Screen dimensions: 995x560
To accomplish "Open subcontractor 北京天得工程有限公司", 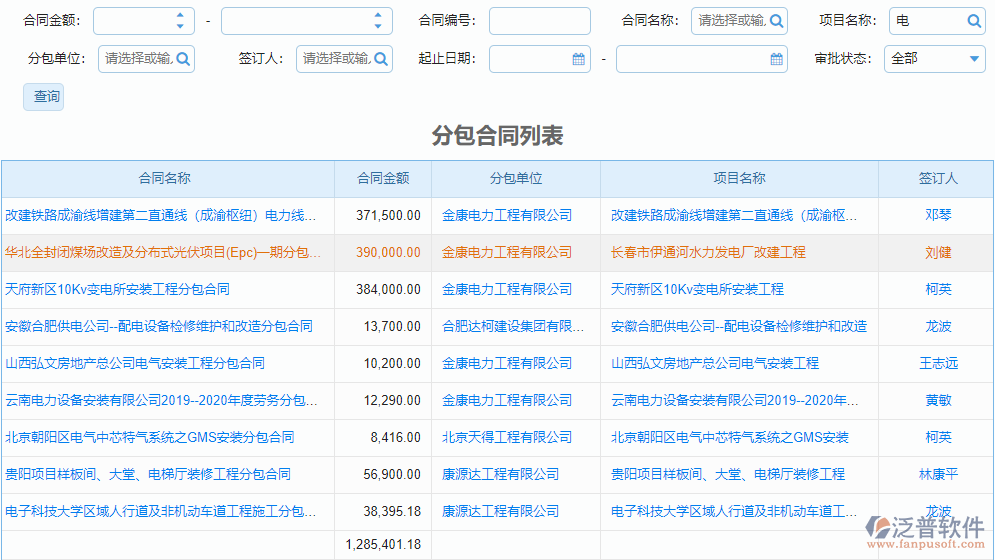I will [x=507, y=437].
